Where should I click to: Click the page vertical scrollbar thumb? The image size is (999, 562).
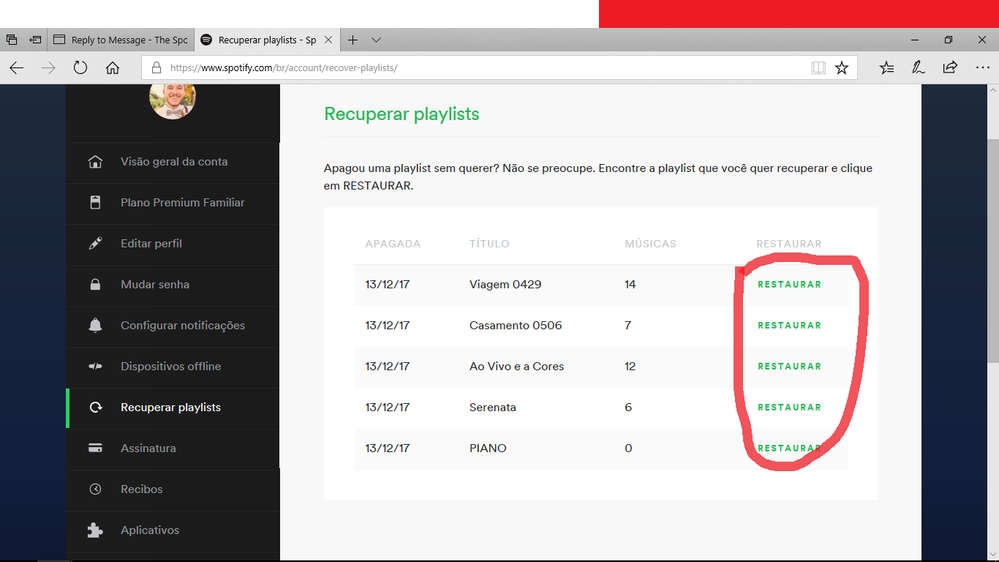click(993, 250)
